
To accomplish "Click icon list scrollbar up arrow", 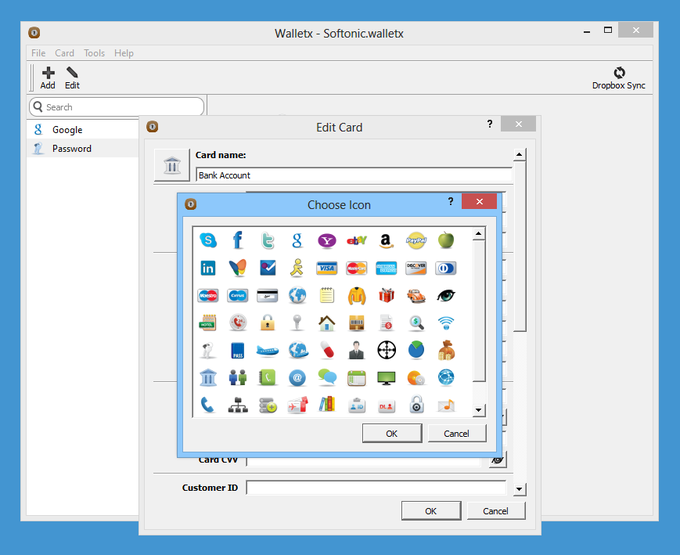I will coord(478,234).
